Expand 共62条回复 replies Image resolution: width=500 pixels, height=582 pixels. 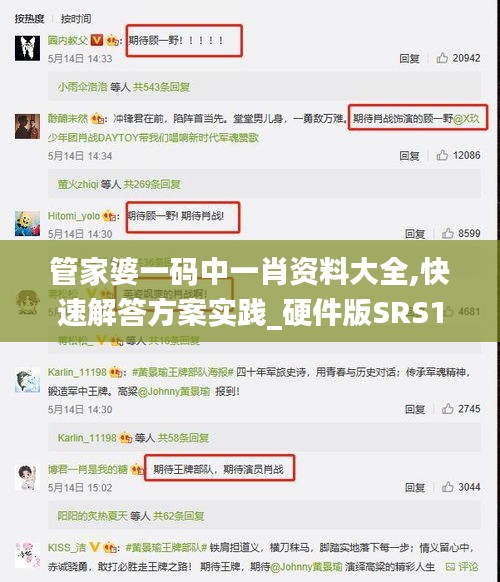pos(178,516)
